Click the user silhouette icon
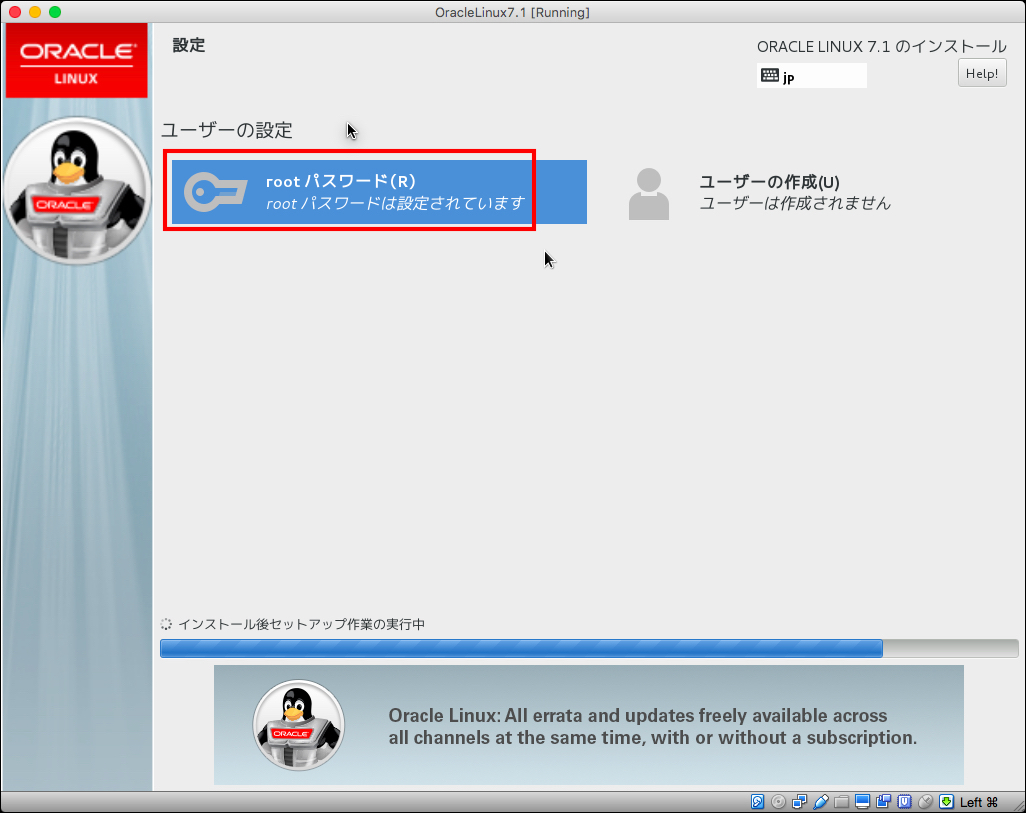 tap(648, 193)
